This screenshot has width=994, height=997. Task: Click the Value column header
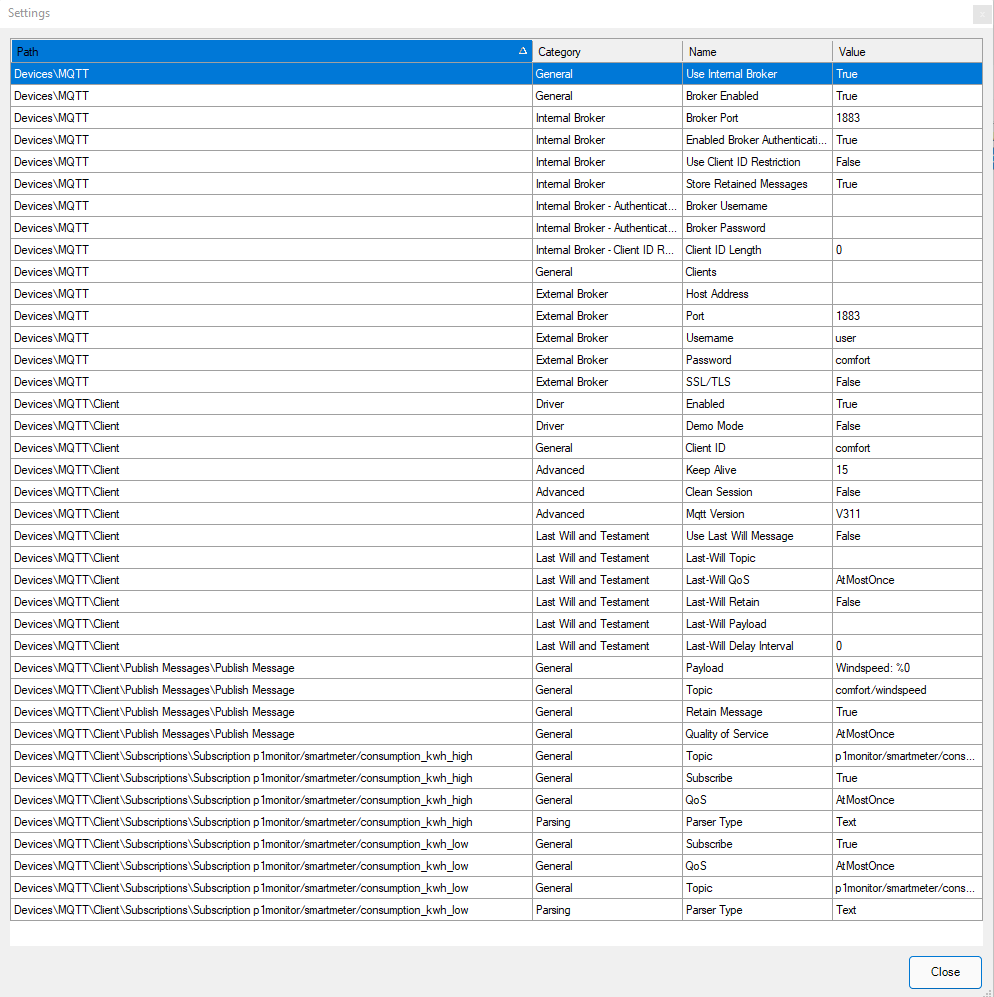pyautogui.click(x=907, y=51)
